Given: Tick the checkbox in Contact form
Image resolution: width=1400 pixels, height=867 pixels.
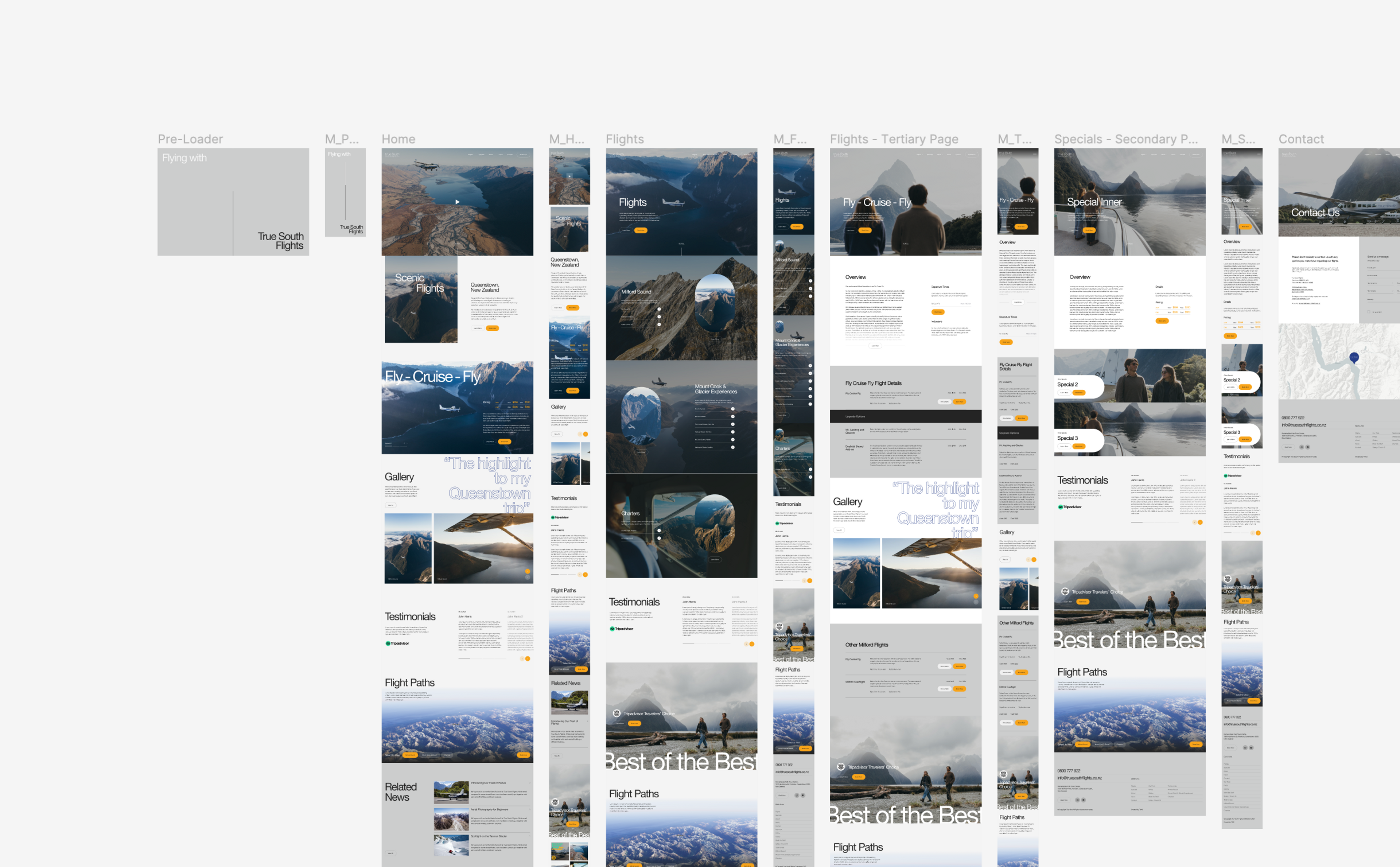Looking at the screenshot, I should coord(1369,312).
